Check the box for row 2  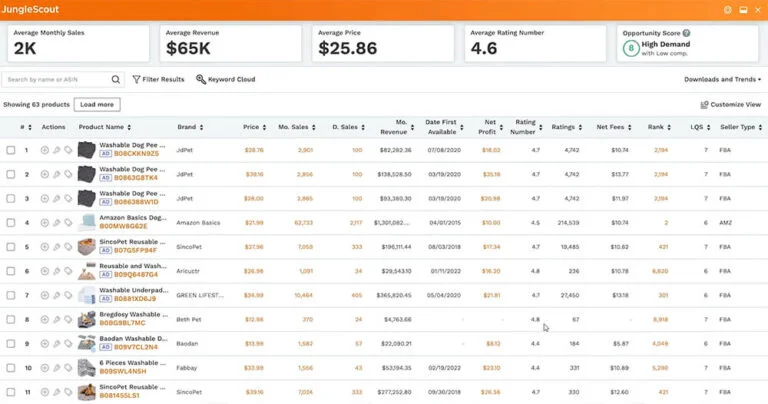click(11, 174)
